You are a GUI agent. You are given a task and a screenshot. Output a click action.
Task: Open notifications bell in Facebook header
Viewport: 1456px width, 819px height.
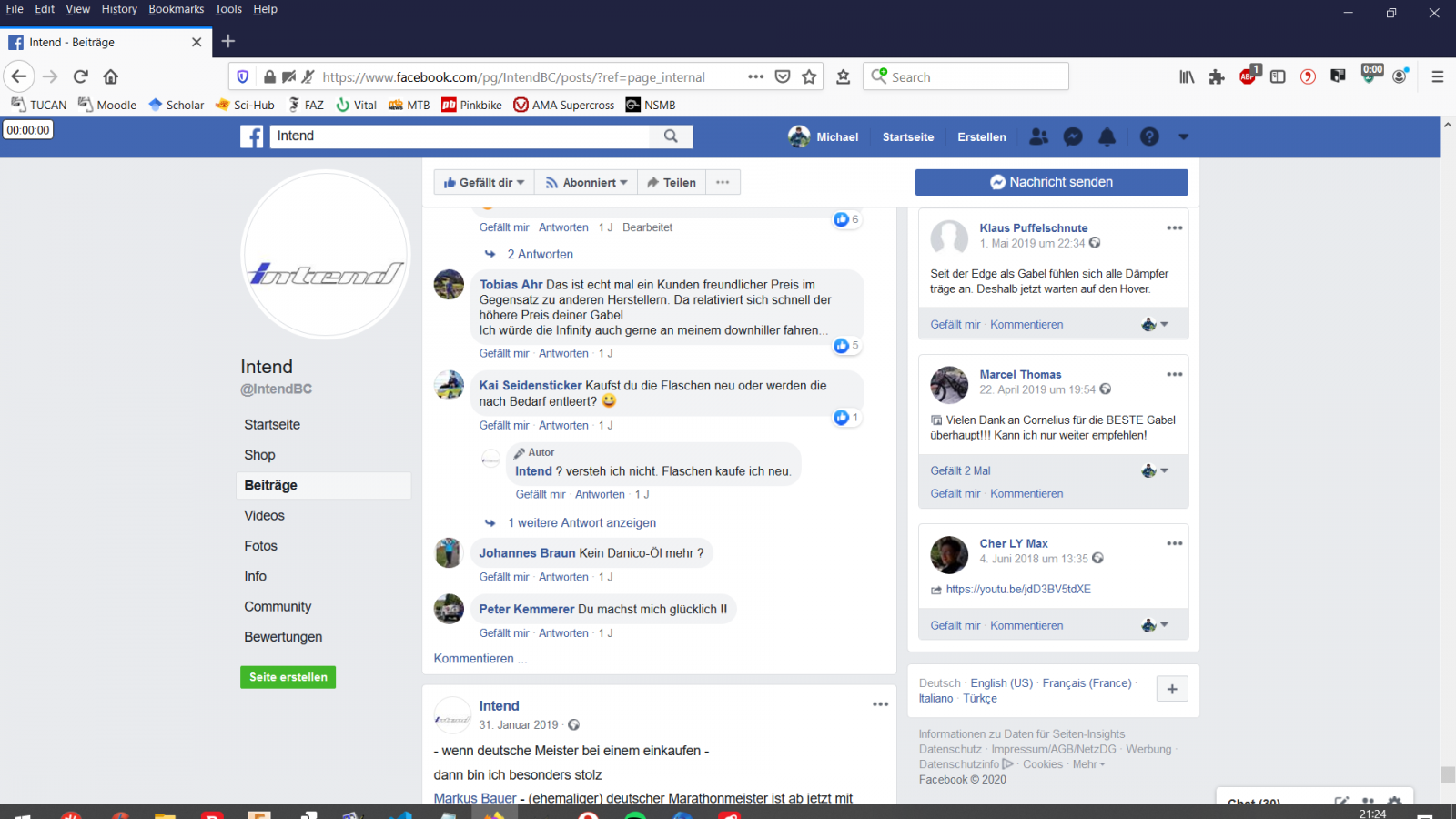[x=1107, y=136]
